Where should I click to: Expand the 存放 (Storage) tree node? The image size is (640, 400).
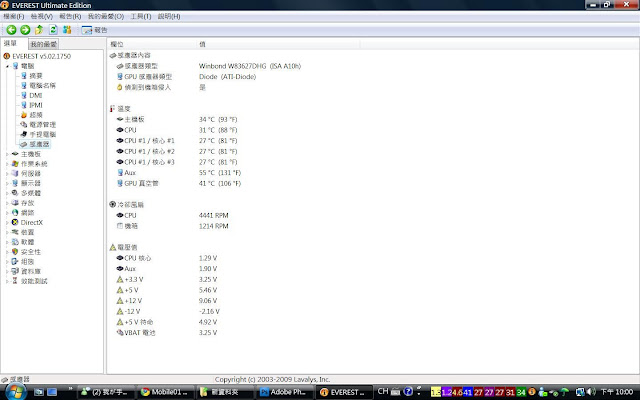point(7,203)
